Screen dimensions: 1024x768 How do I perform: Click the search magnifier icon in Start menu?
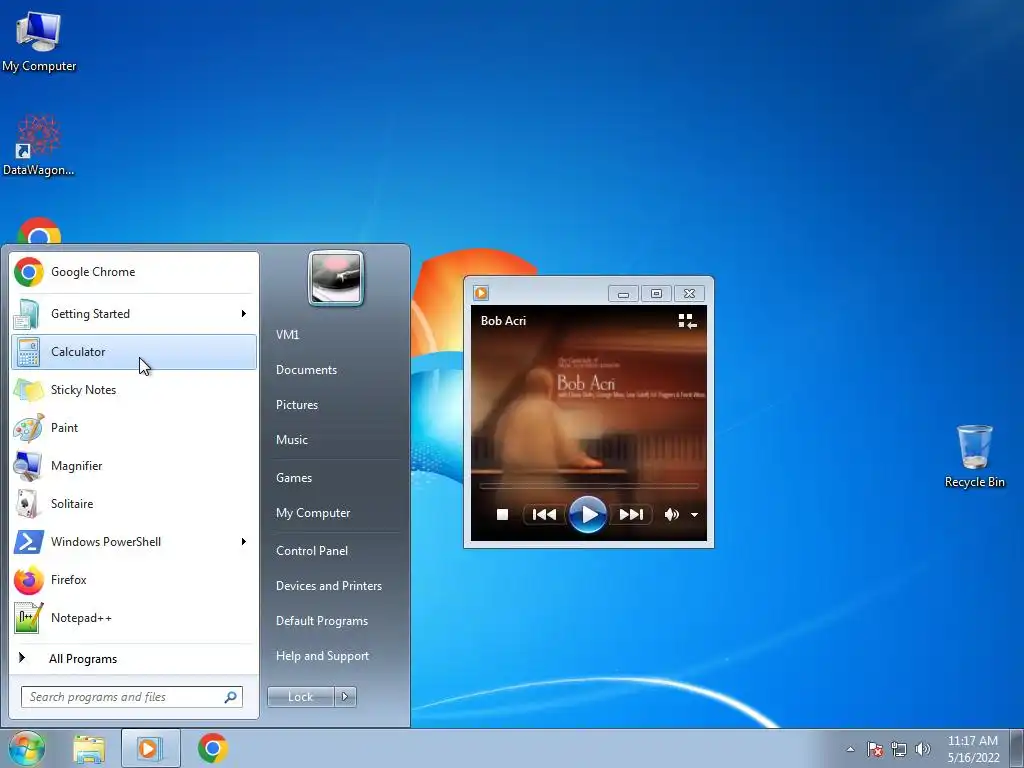point(231,697)
